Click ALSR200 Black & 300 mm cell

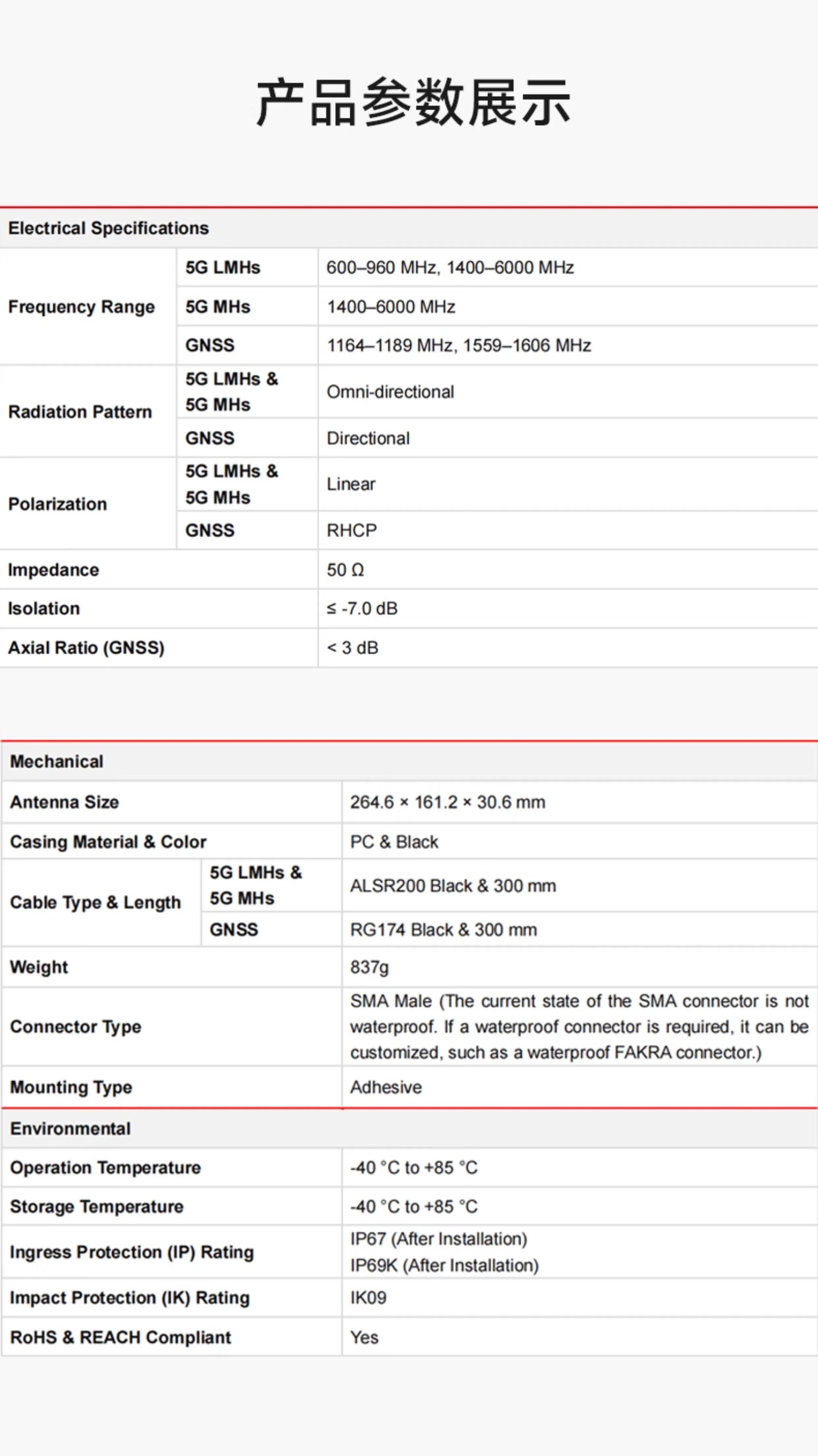coord(453,886)
